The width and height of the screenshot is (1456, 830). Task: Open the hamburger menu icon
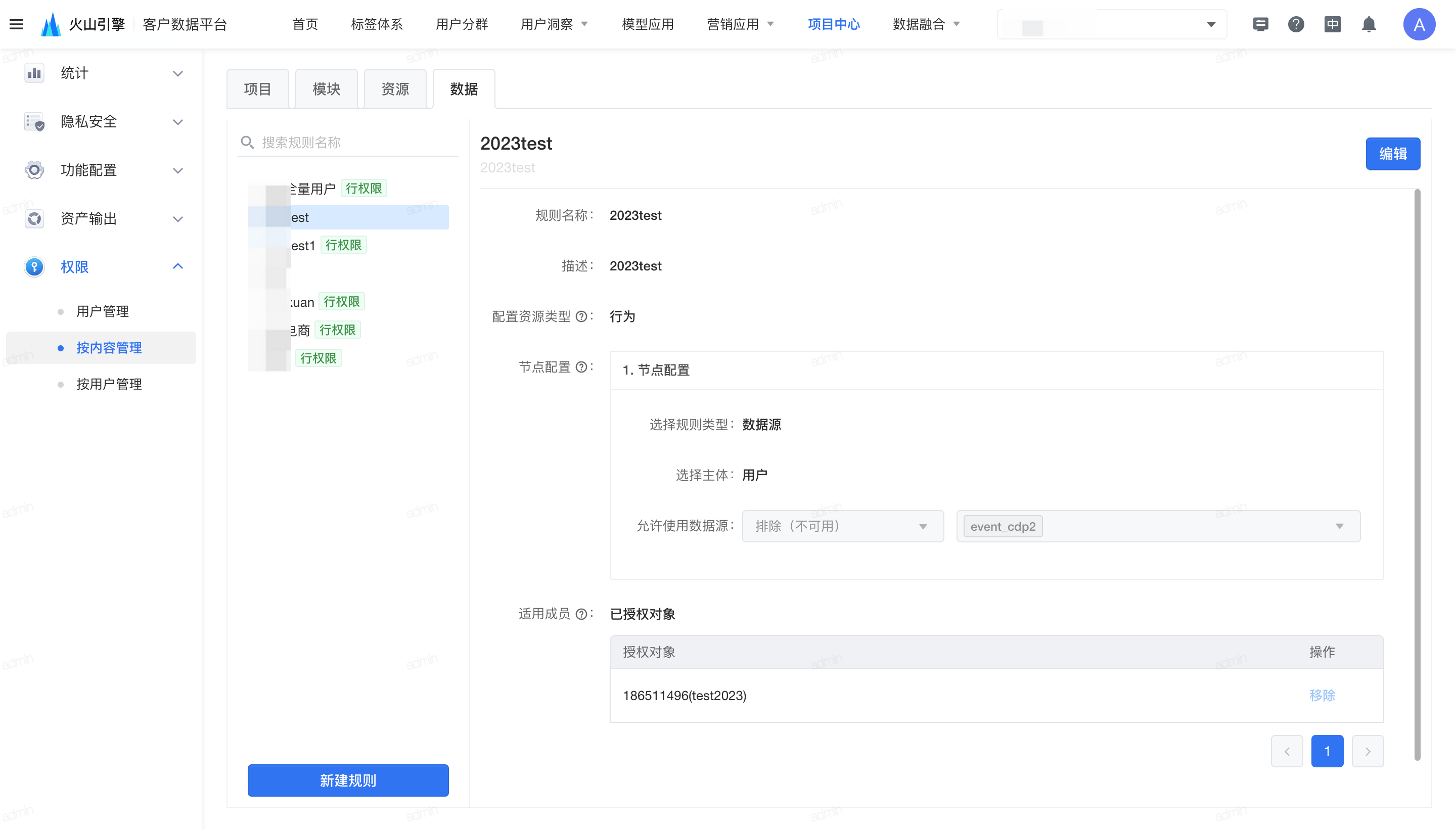[x=16, y=24]
